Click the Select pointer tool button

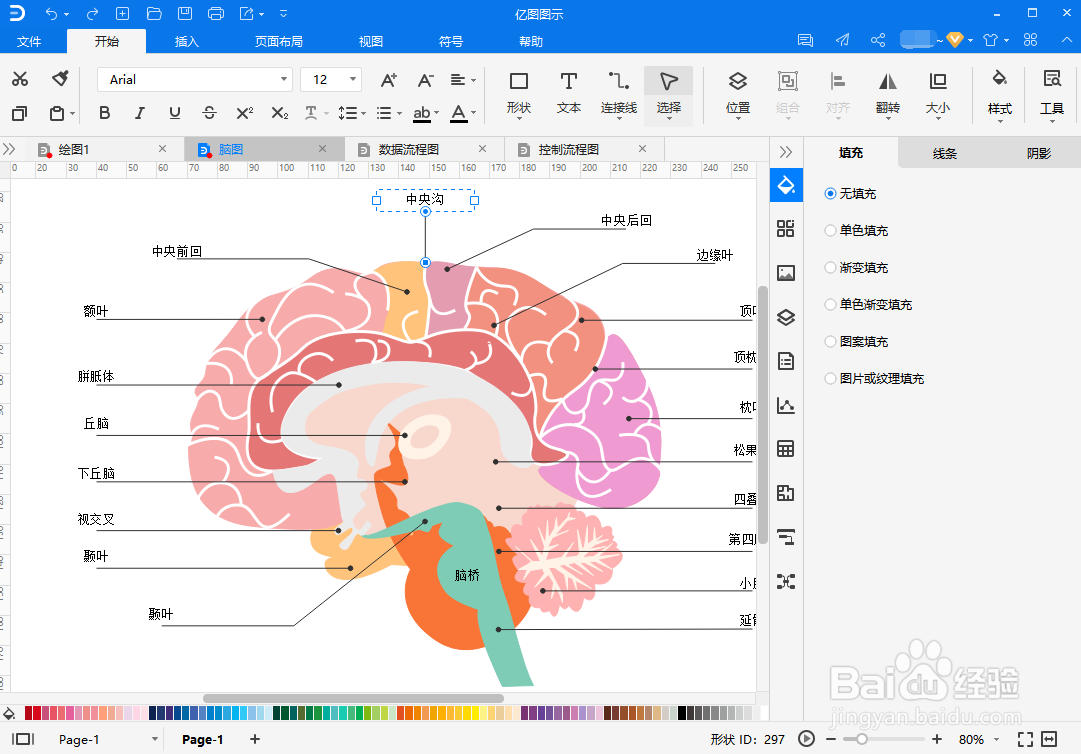669,95
